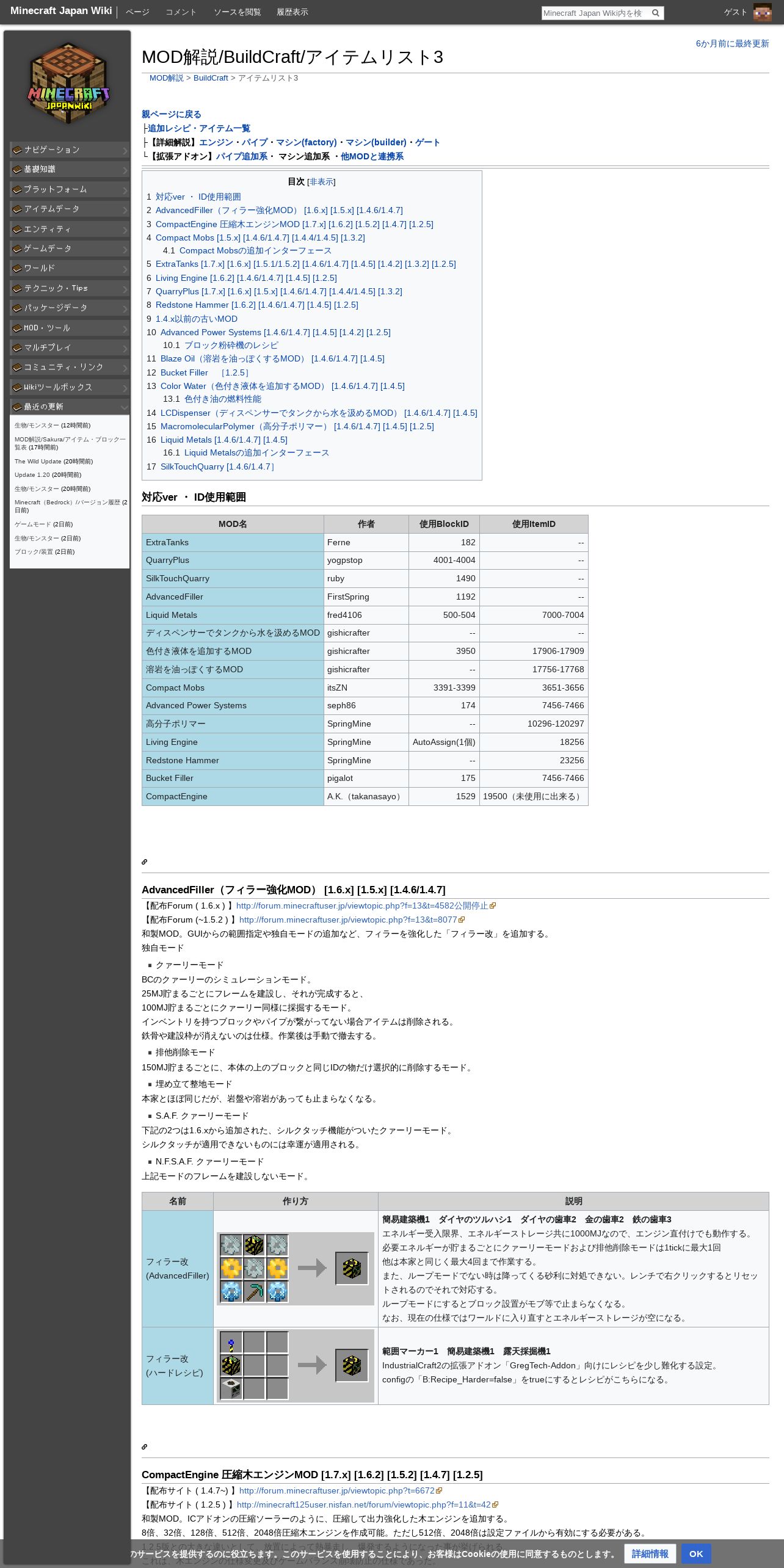The image size is (784, 1568).
Task: Click the book icon beside ナビゲーション
Action: [17, 150]
